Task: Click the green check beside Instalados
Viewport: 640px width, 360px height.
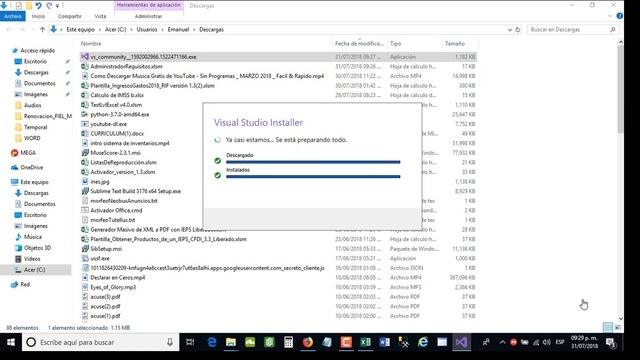Action: tap(218, 175)
